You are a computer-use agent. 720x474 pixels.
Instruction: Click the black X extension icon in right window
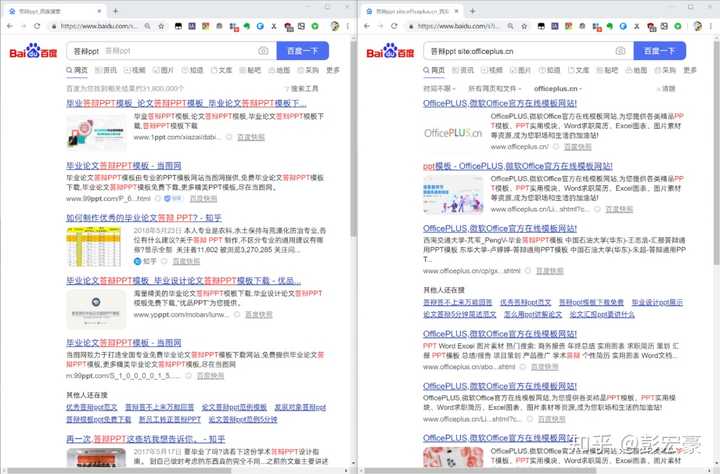click(x=636, y=26)
